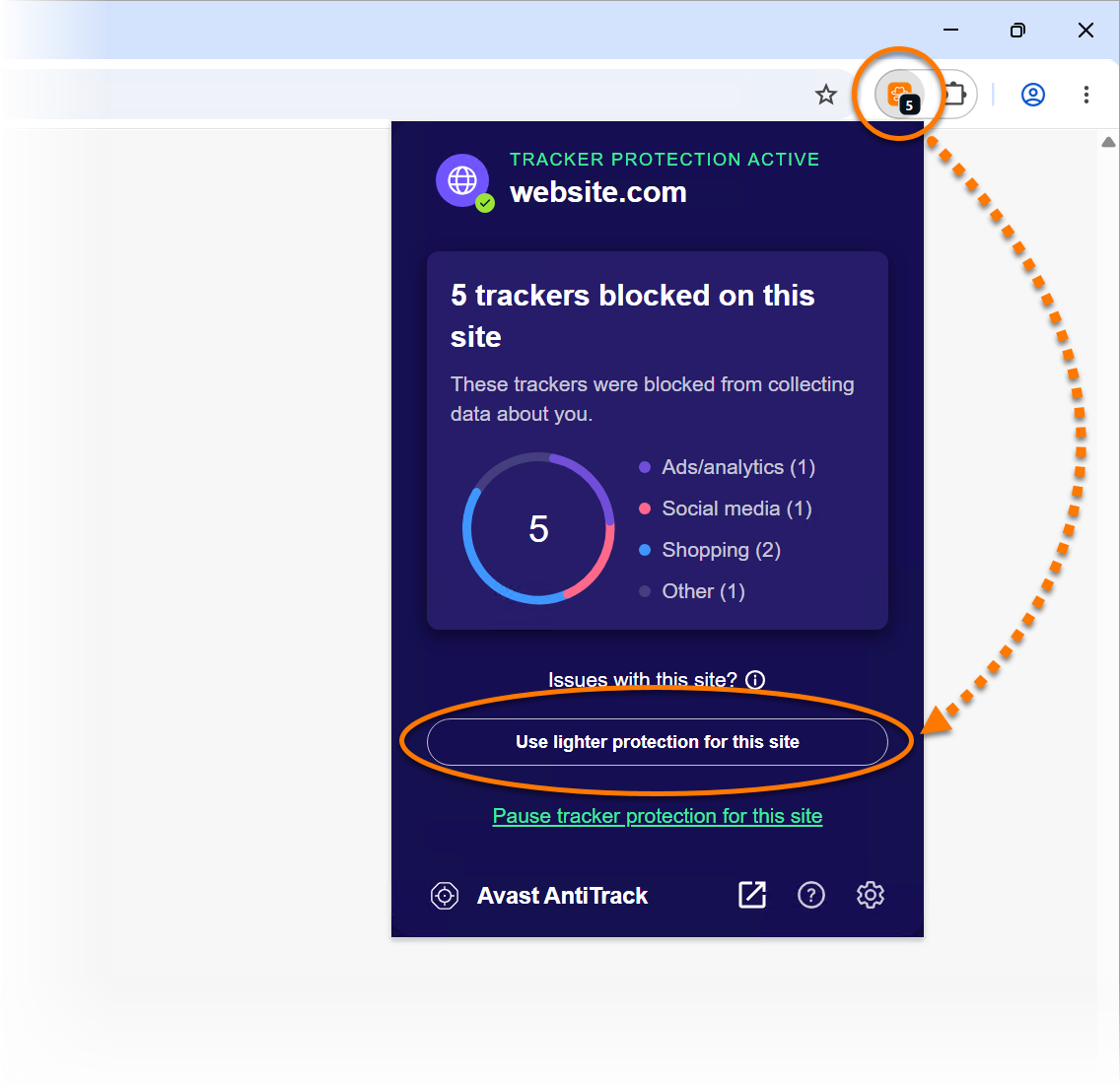
Task: Open the Avast AntiTrack extension icon
Action: click(x=900, y=95)
